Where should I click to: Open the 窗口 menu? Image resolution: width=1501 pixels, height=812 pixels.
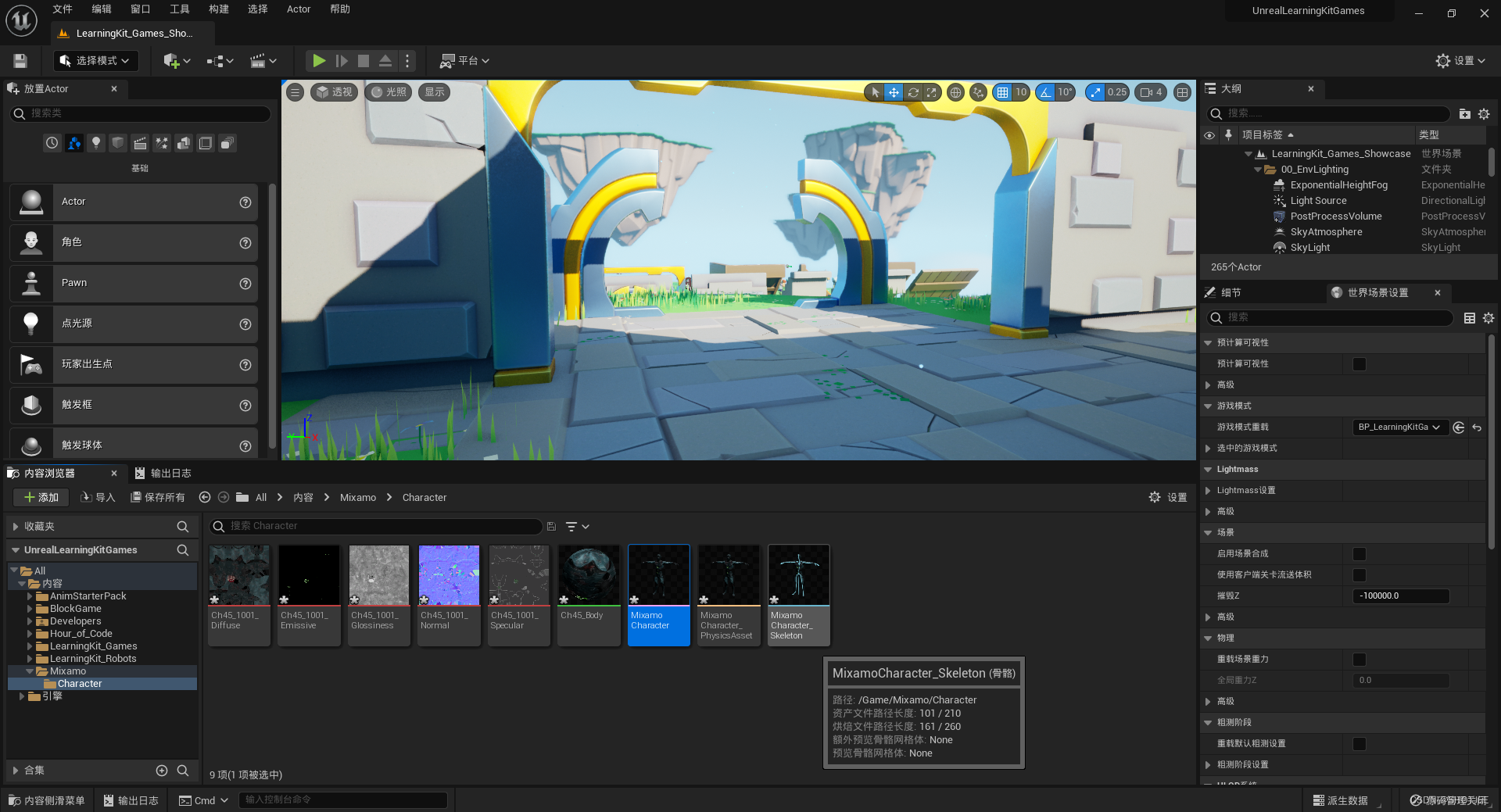click(141, 9)
